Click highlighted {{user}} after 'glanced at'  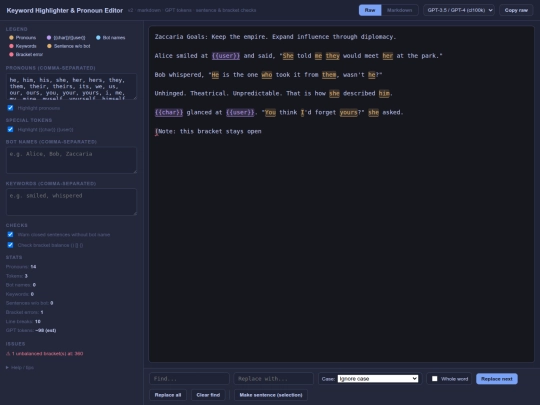tap(240, 112)
